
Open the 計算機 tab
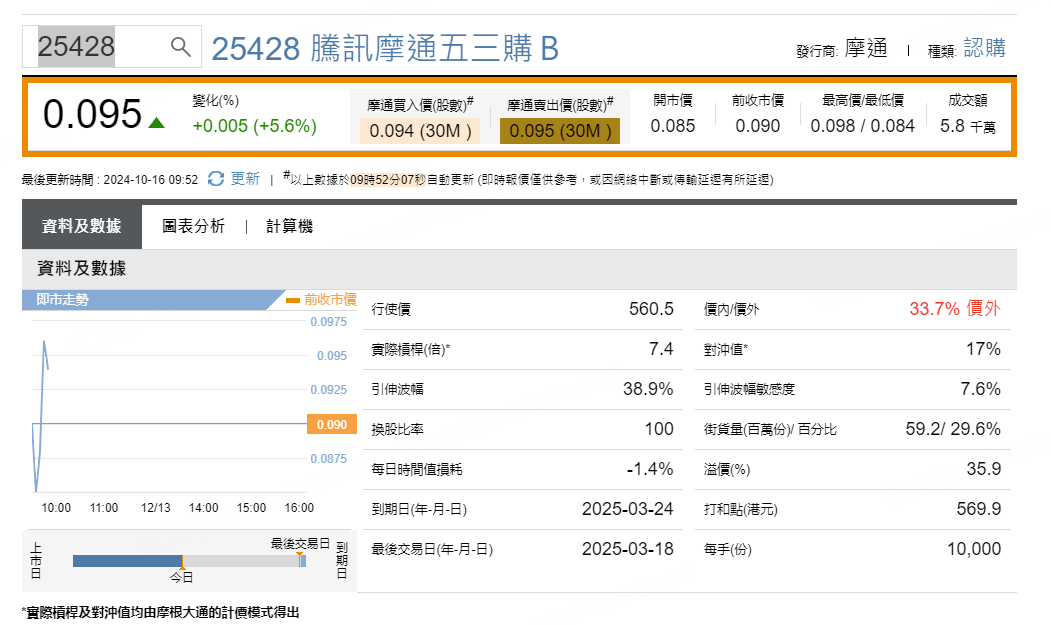pyautogui.click(x=289, y=227)
